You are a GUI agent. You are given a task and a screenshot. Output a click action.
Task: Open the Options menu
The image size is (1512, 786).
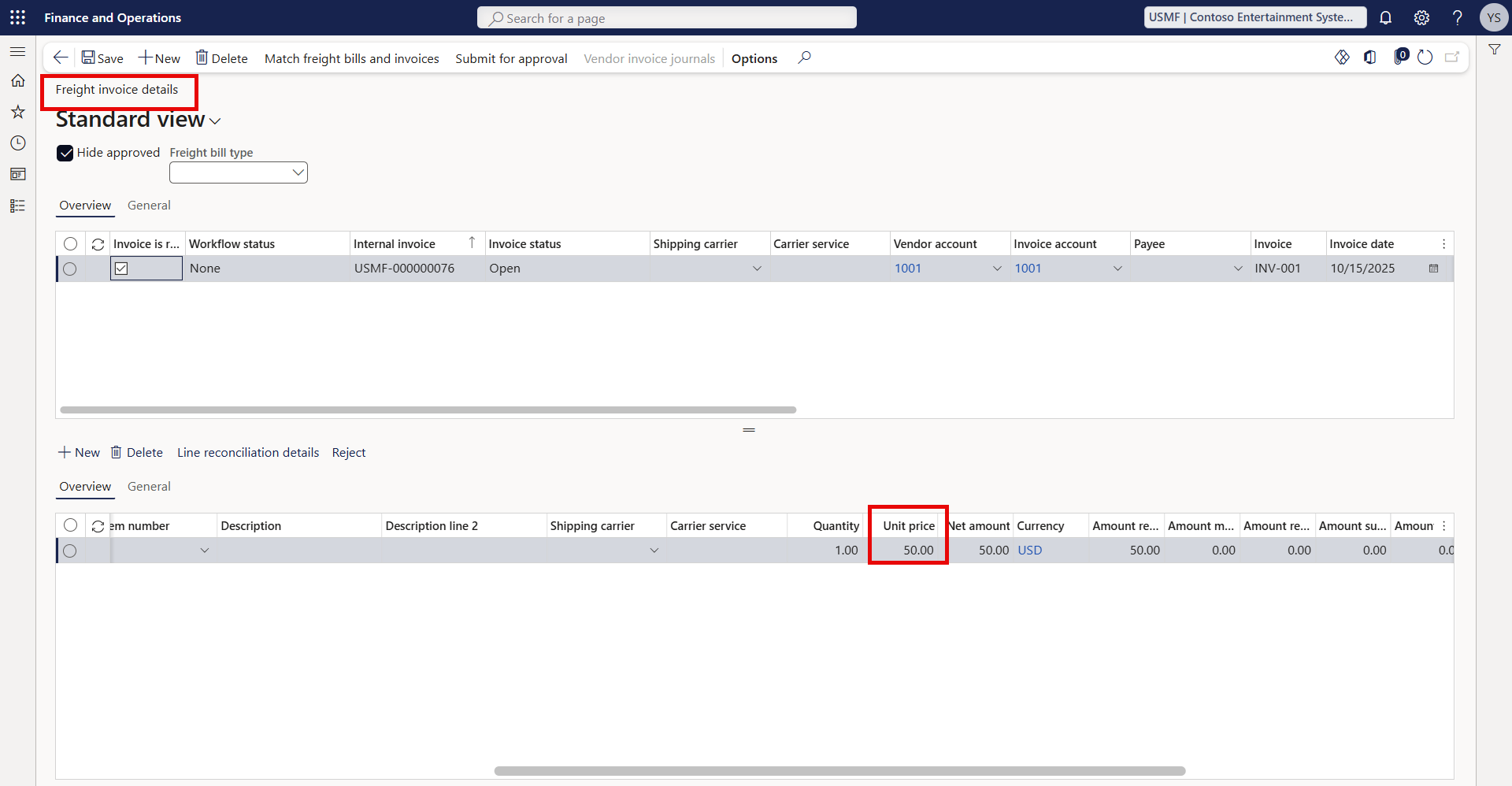[x=754, y=58]
